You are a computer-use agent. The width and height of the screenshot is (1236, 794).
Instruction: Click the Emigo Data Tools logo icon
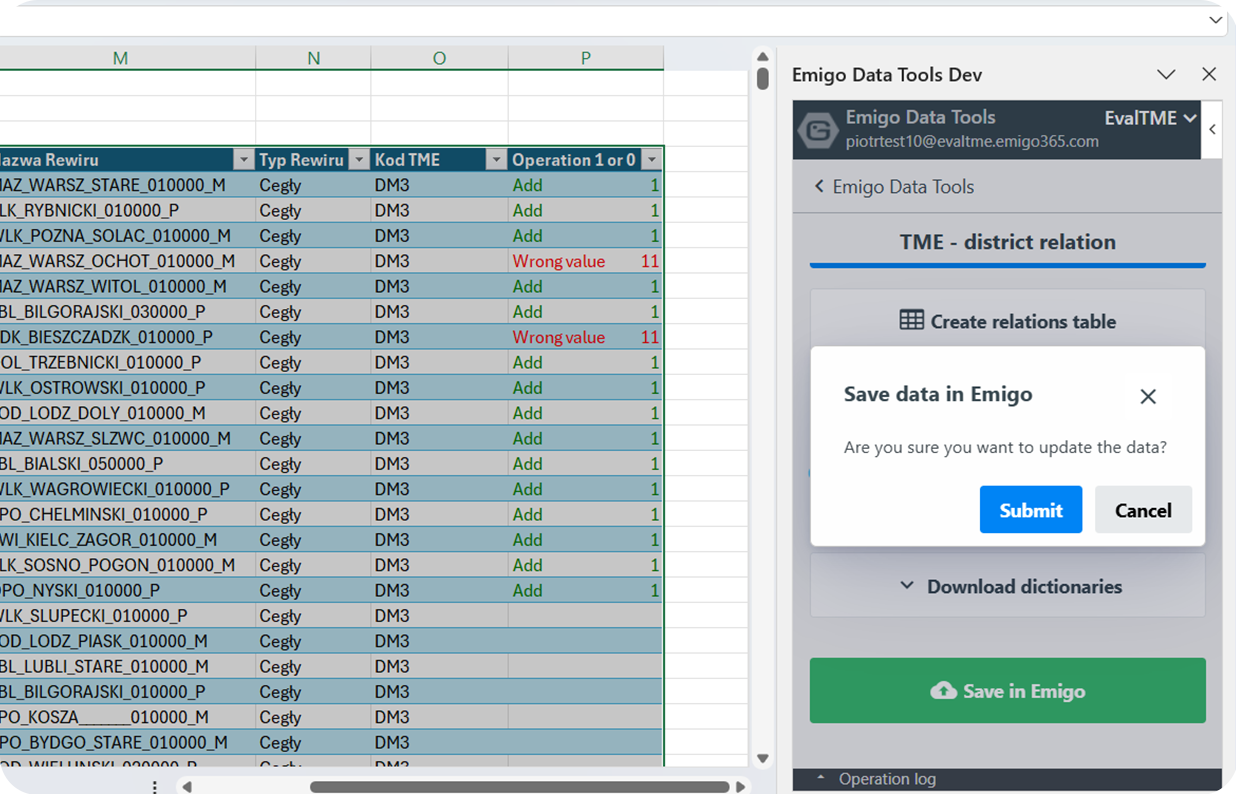(x=819, y=130)
